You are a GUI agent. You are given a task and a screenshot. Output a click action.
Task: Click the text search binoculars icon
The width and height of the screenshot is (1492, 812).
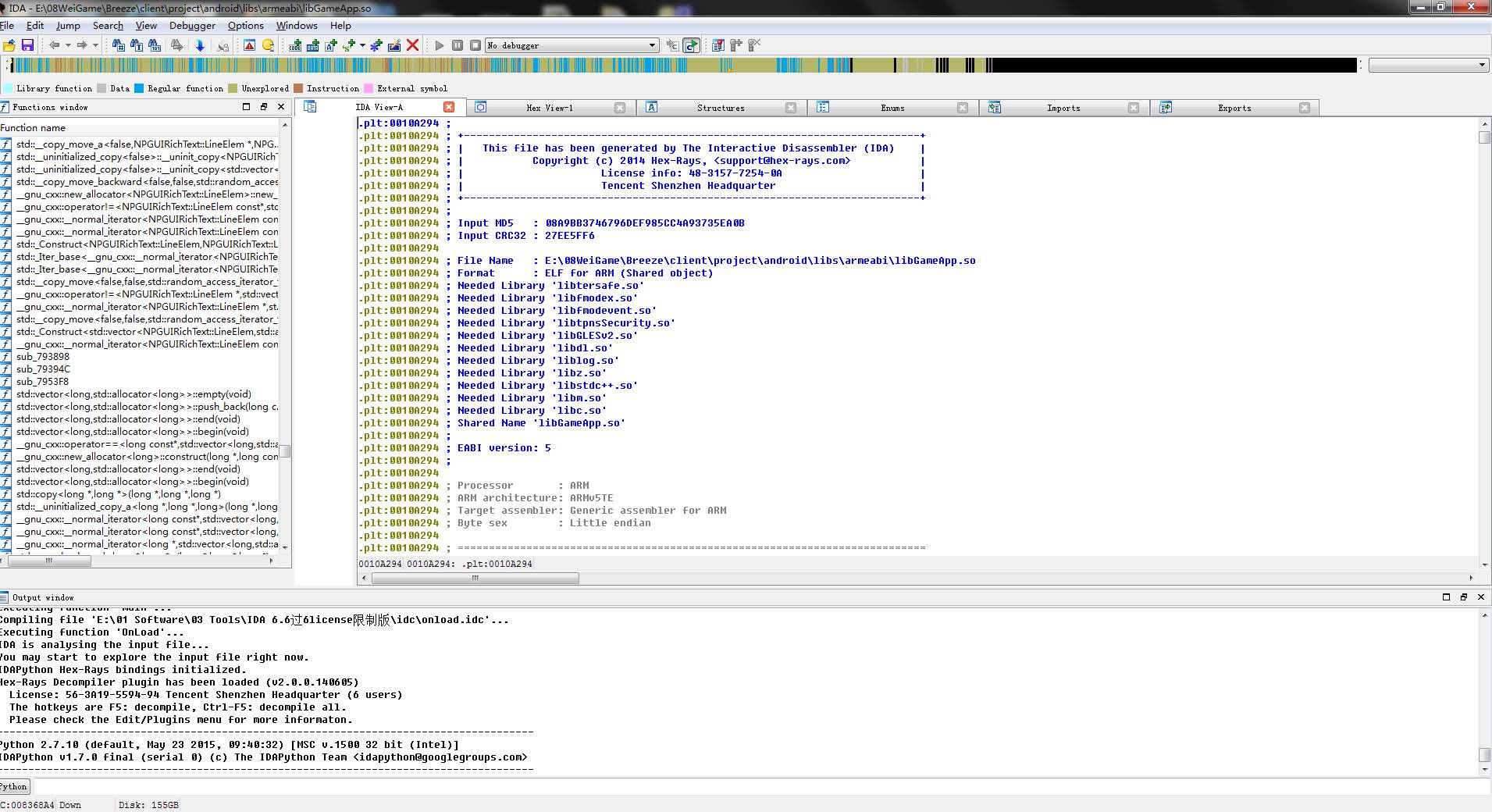136,45
